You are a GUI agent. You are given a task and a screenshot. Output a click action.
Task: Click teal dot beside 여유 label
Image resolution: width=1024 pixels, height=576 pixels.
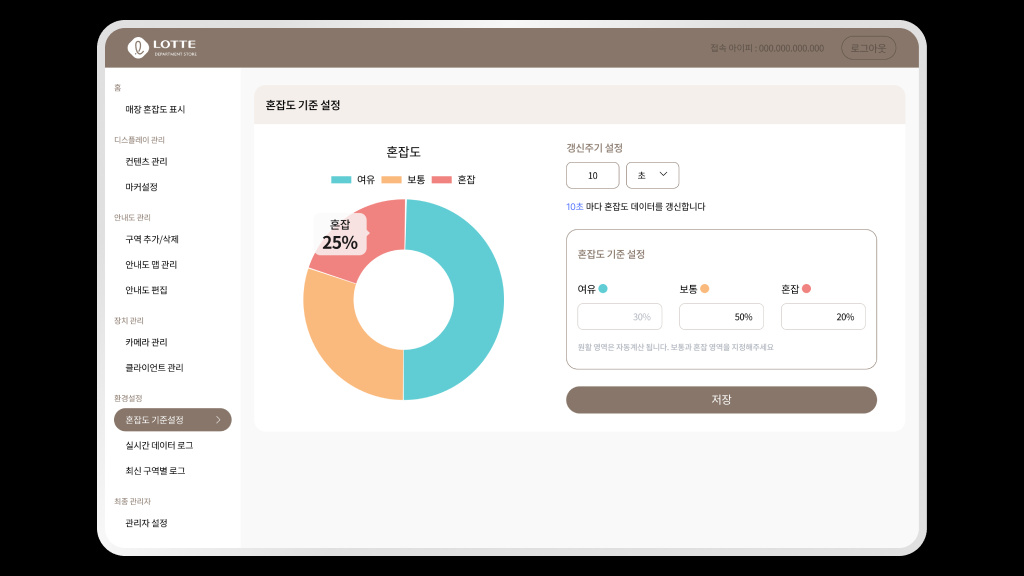point(603,289)
